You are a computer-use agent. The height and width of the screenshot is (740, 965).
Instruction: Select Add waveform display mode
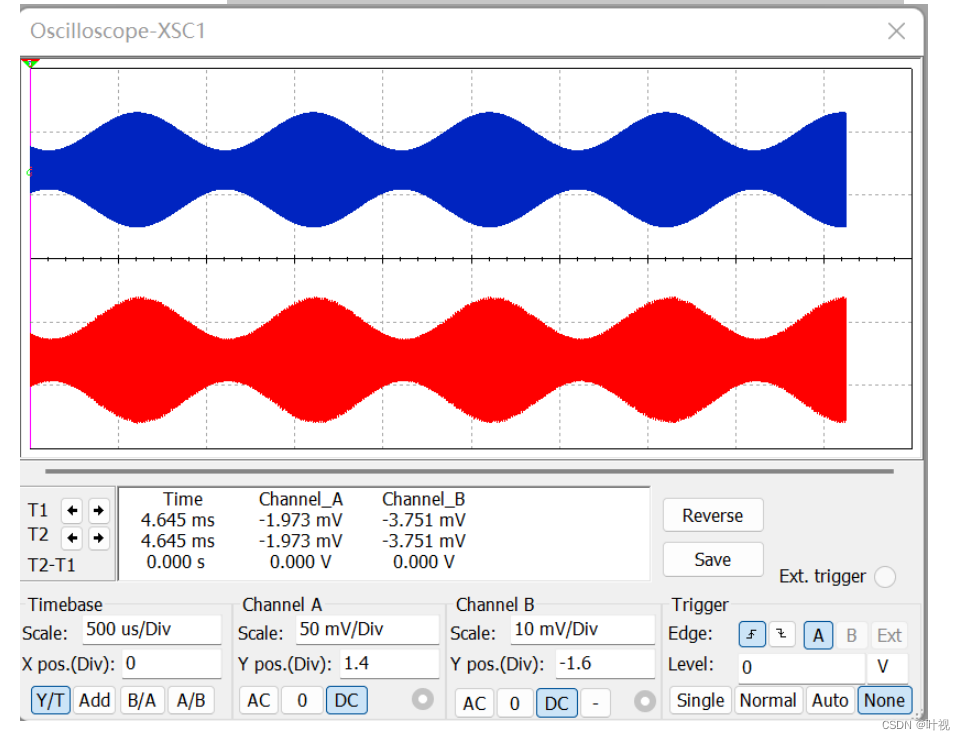pyautogui.click(x=94, y=700)
